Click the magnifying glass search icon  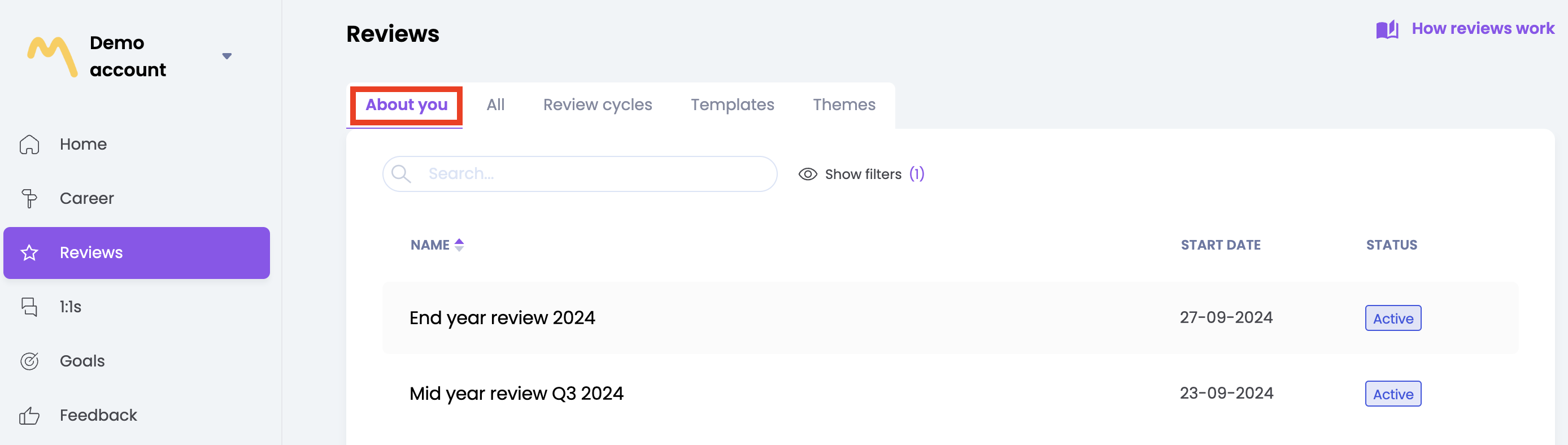[x=400, y=174]
